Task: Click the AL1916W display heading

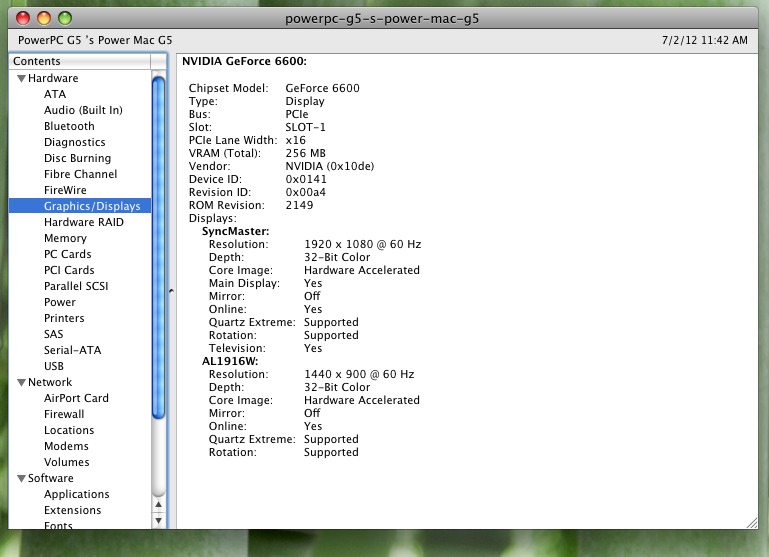Action: 230,361
